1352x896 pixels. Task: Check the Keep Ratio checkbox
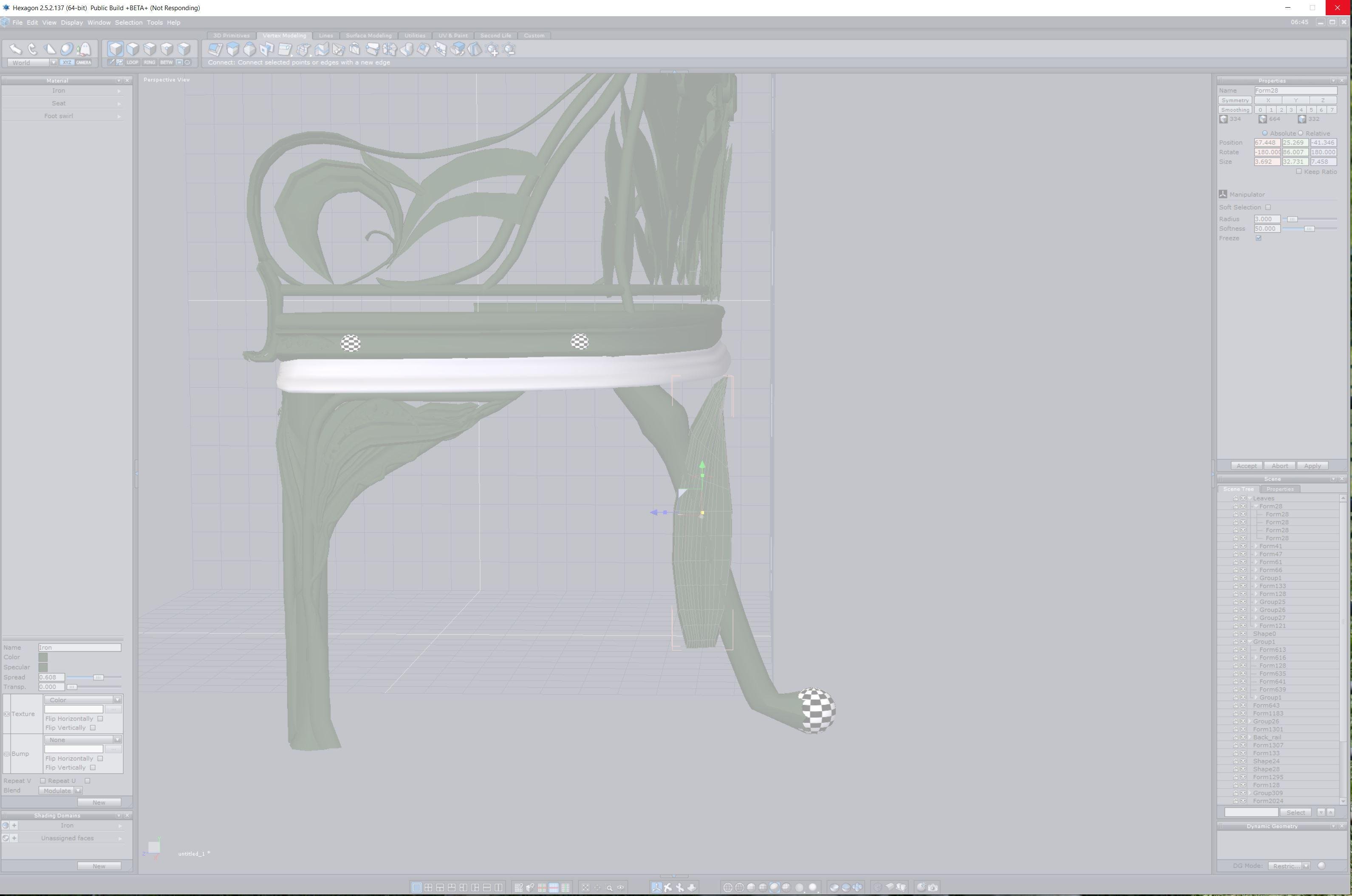click(1299, 172)
